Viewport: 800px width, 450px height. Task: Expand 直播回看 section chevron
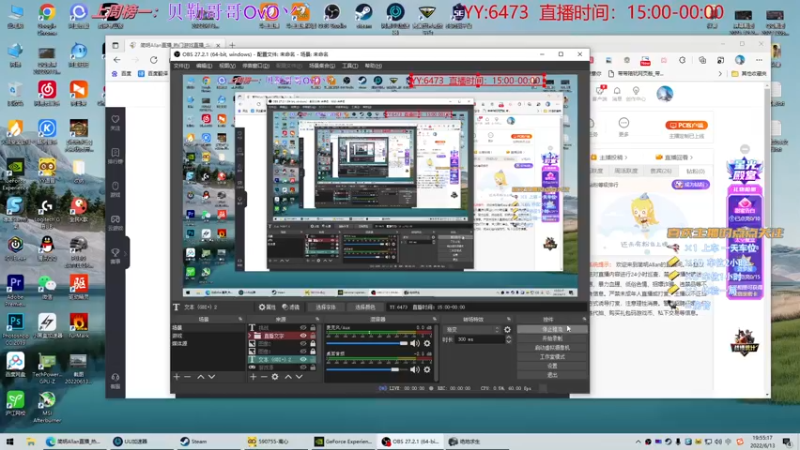[691, 158]
